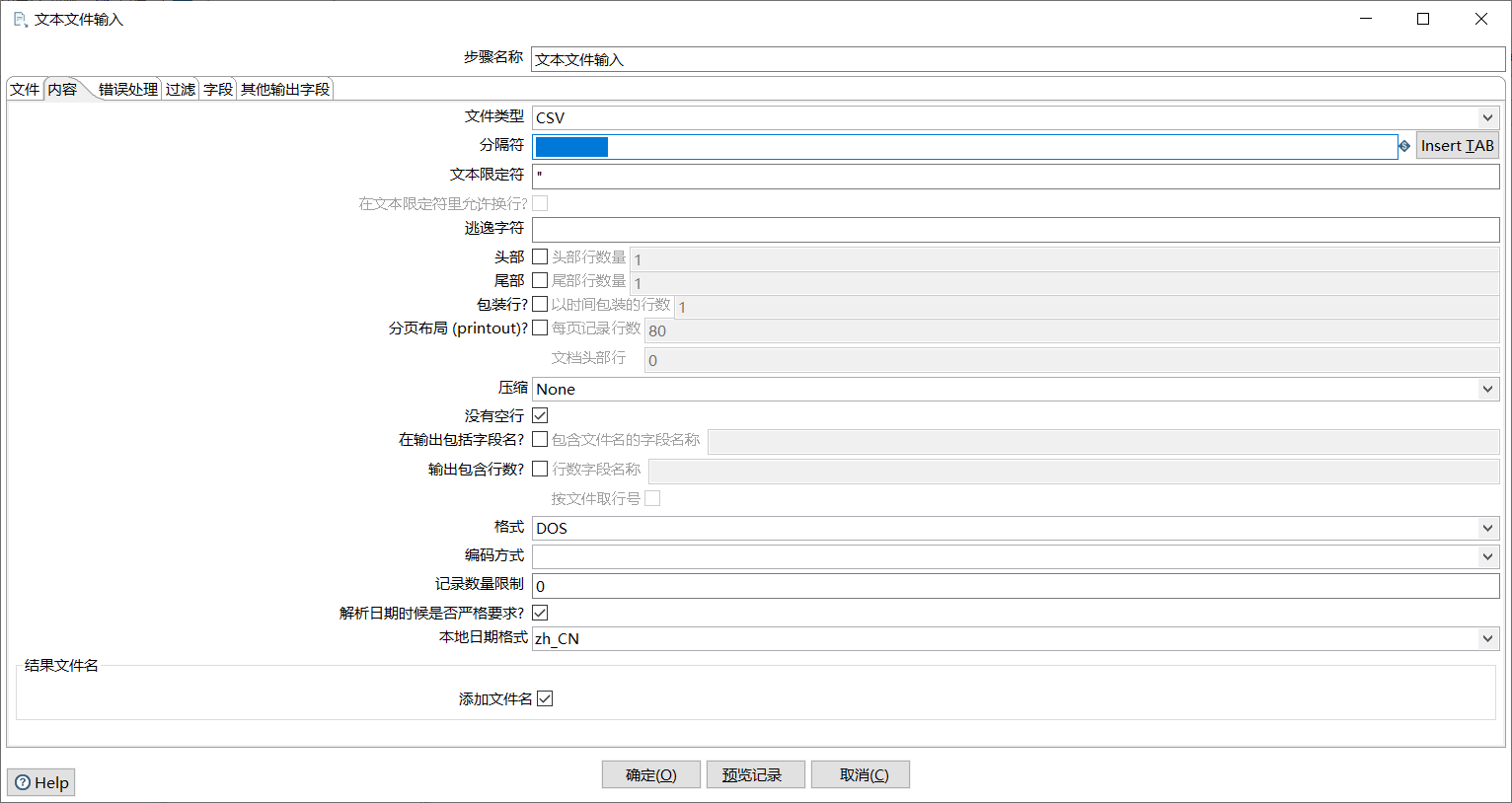The image size is (1512, 803).
Task: Uncheck 解析日期时候是否严格要求? checkbox
Action: (540, 613)
